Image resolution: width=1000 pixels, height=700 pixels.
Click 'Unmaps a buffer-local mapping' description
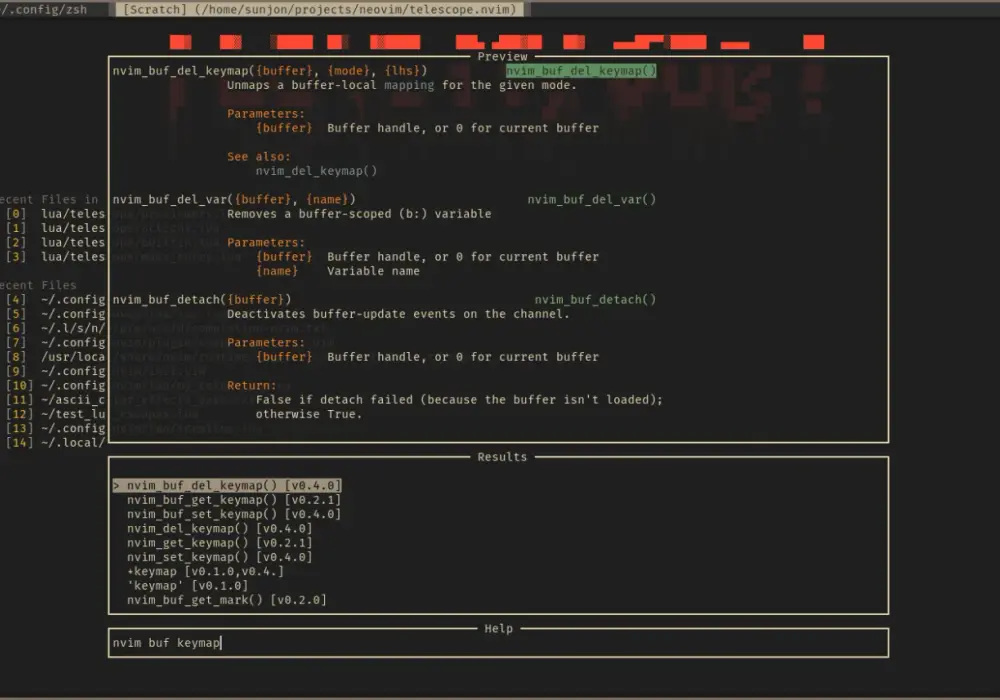click(x=402, y=85)
